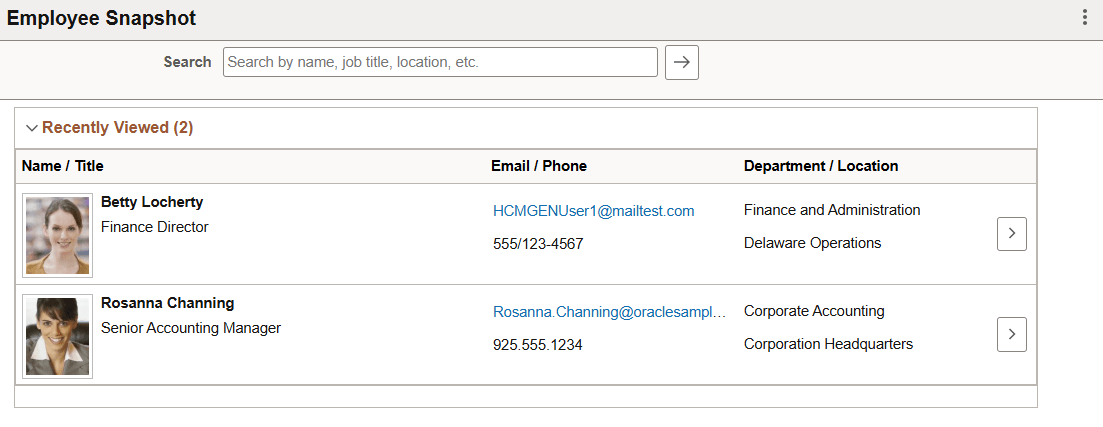
Task: Click Betty Locherty's photo thumbnail
Action: [x=58, y=234]
